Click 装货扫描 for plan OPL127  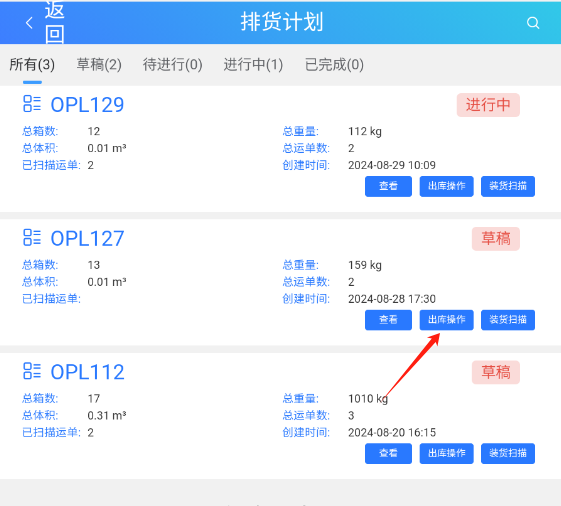(508, 320)
